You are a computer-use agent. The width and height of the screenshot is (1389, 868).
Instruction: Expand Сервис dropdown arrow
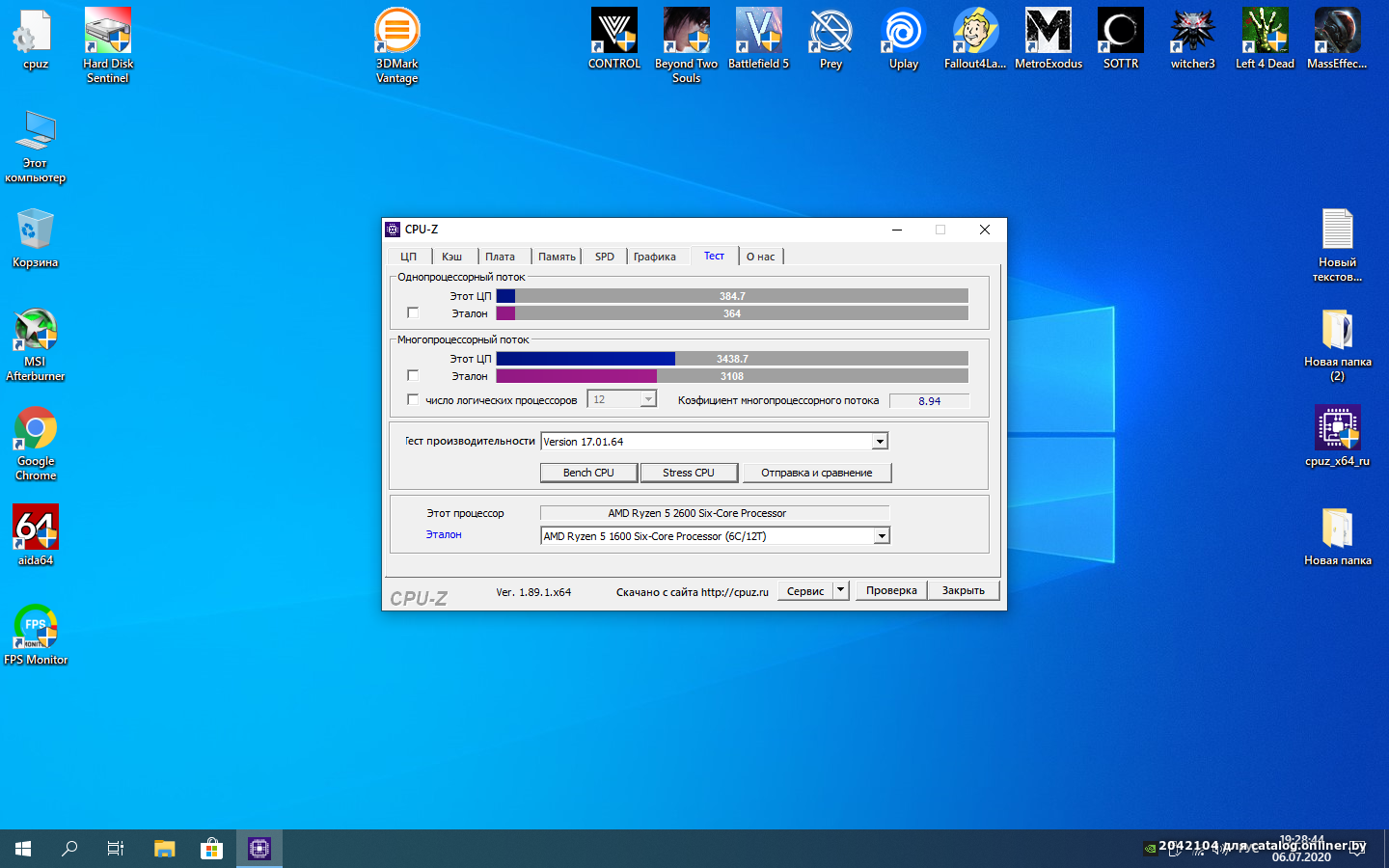(840, 589)
